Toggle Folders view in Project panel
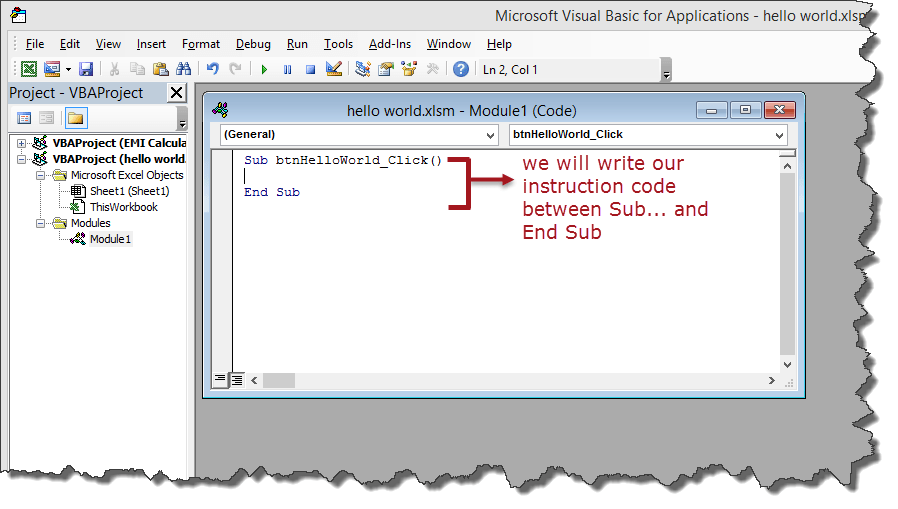Screen dimensions: 898x509 76,118
